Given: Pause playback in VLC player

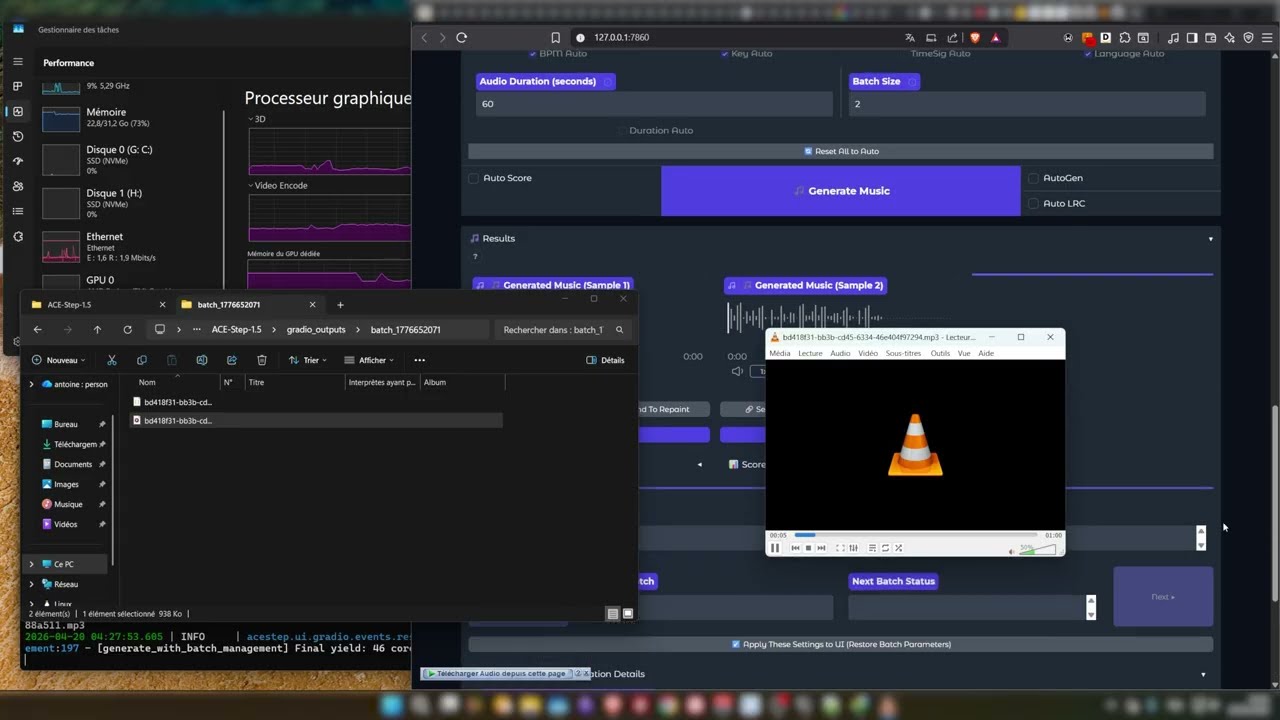Looking at the screenshot, I should point(775,548).
